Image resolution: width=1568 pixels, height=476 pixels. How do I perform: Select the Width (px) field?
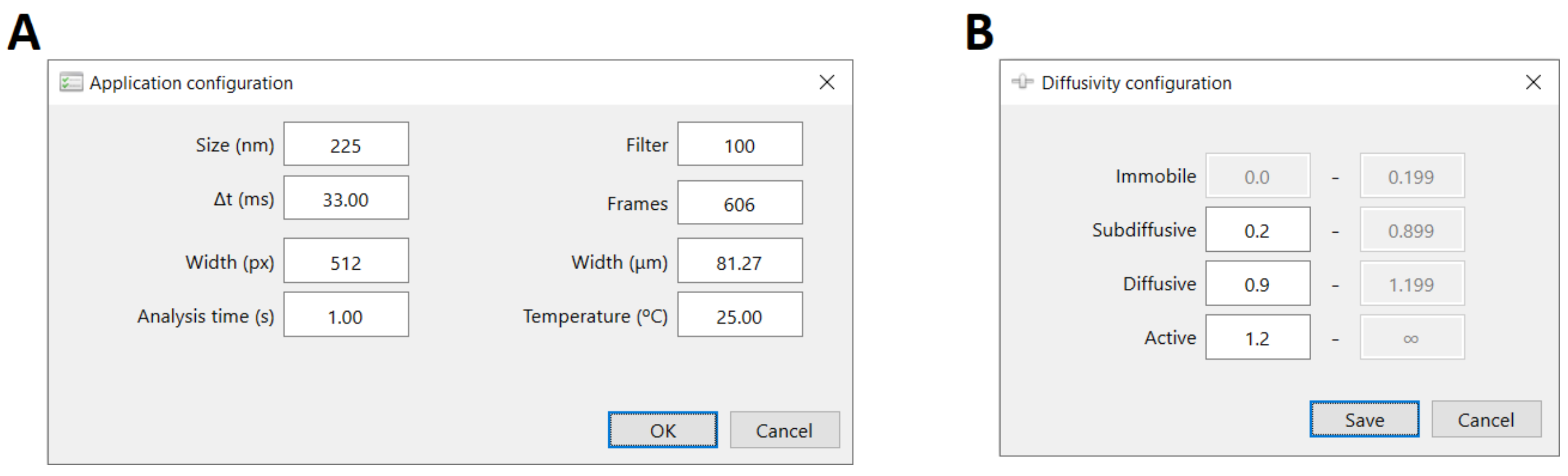point(346,261)
